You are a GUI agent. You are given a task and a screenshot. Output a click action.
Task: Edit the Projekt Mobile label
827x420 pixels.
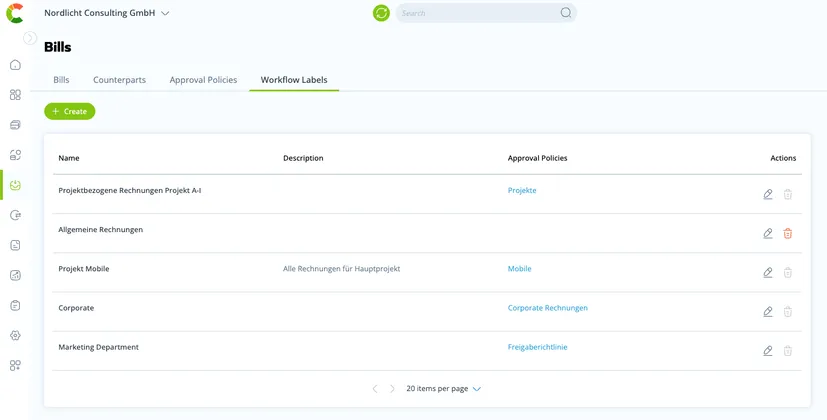tap(768, 272)
